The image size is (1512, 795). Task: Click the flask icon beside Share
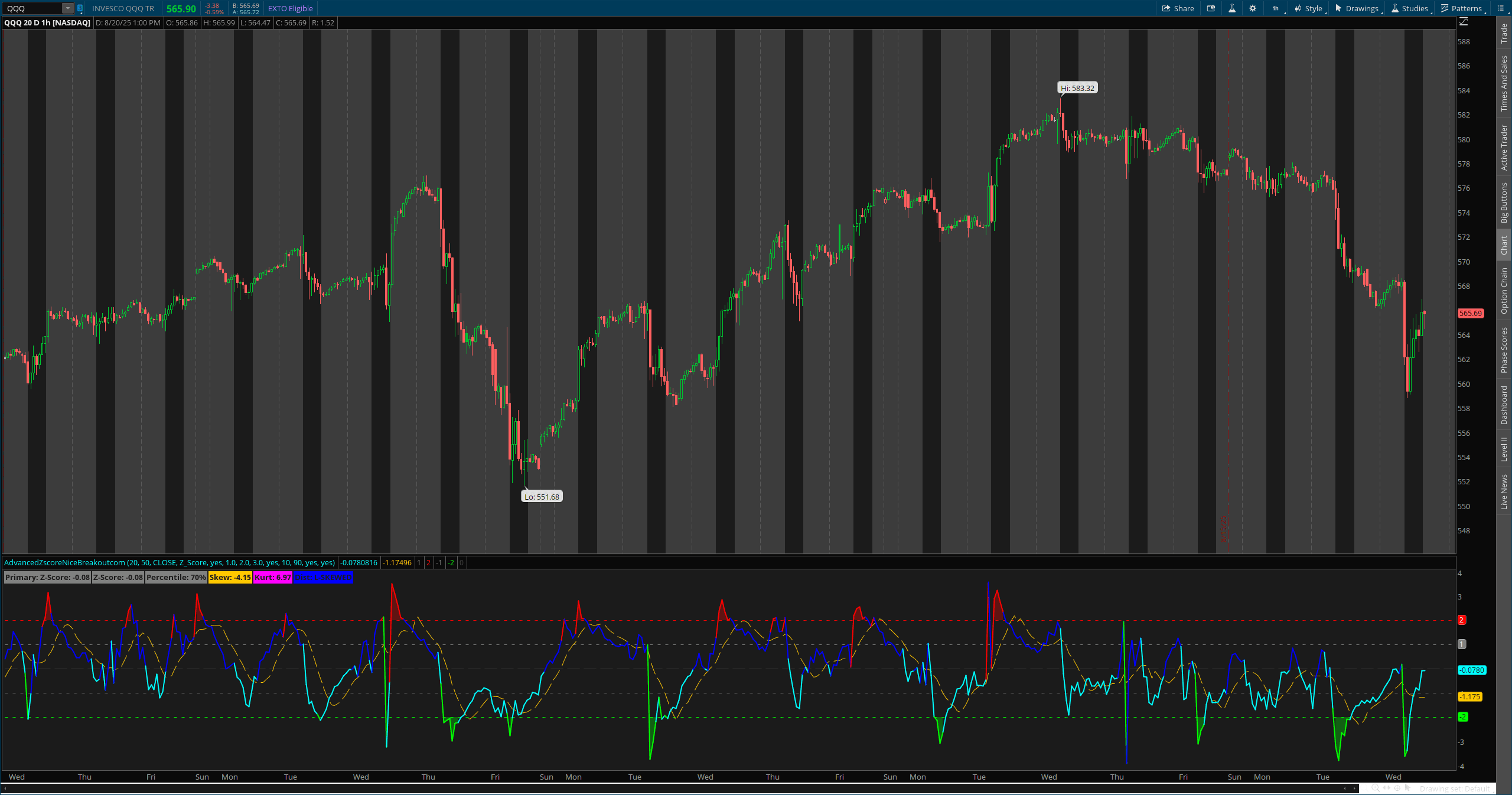click(1231, 8)
